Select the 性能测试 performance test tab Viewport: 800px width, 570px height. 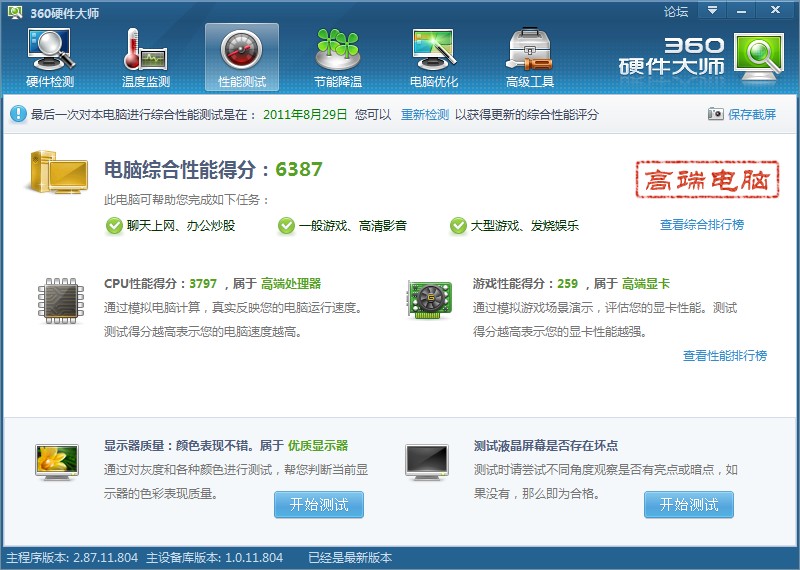tap(242, 57)
